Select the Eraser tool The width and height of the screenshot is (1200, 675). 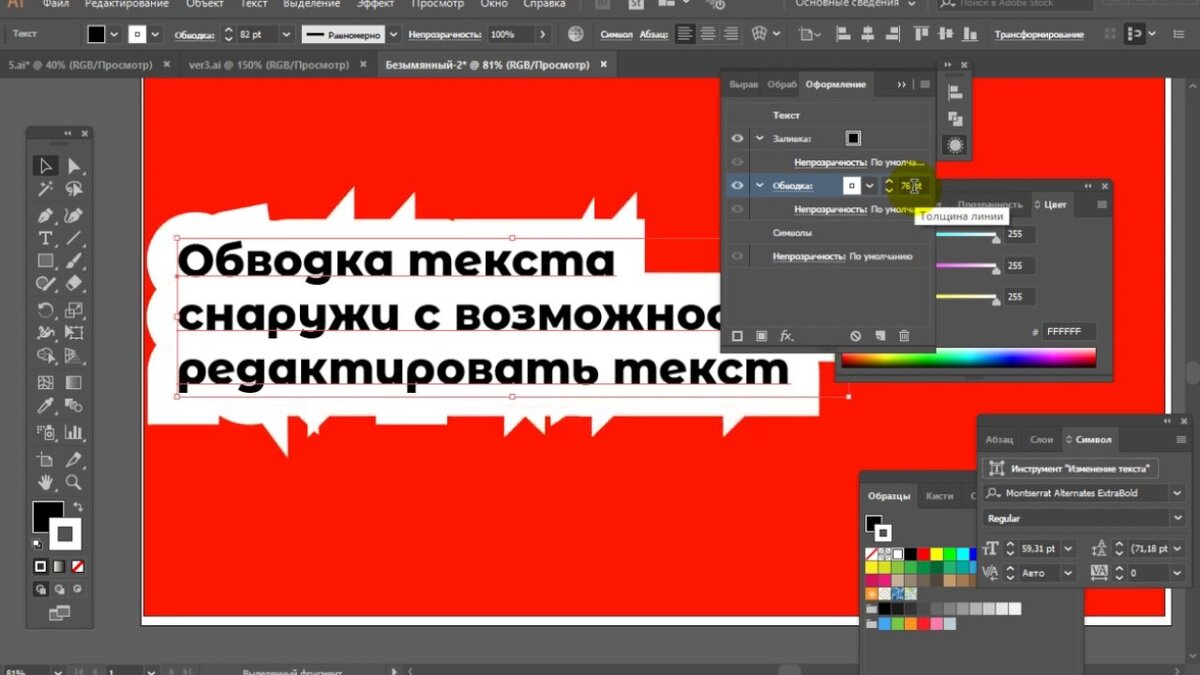[74, 286]
